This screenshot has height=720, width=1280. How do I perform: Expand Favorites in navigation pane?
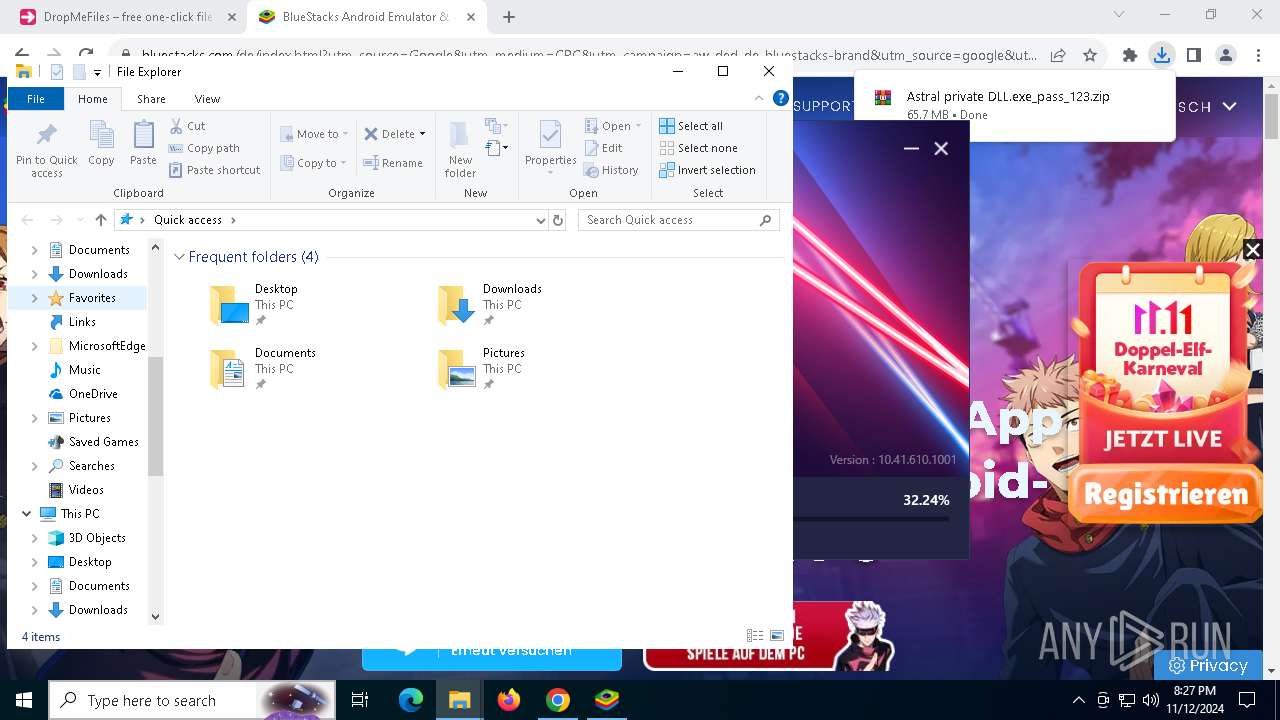[x=35, y=298]
